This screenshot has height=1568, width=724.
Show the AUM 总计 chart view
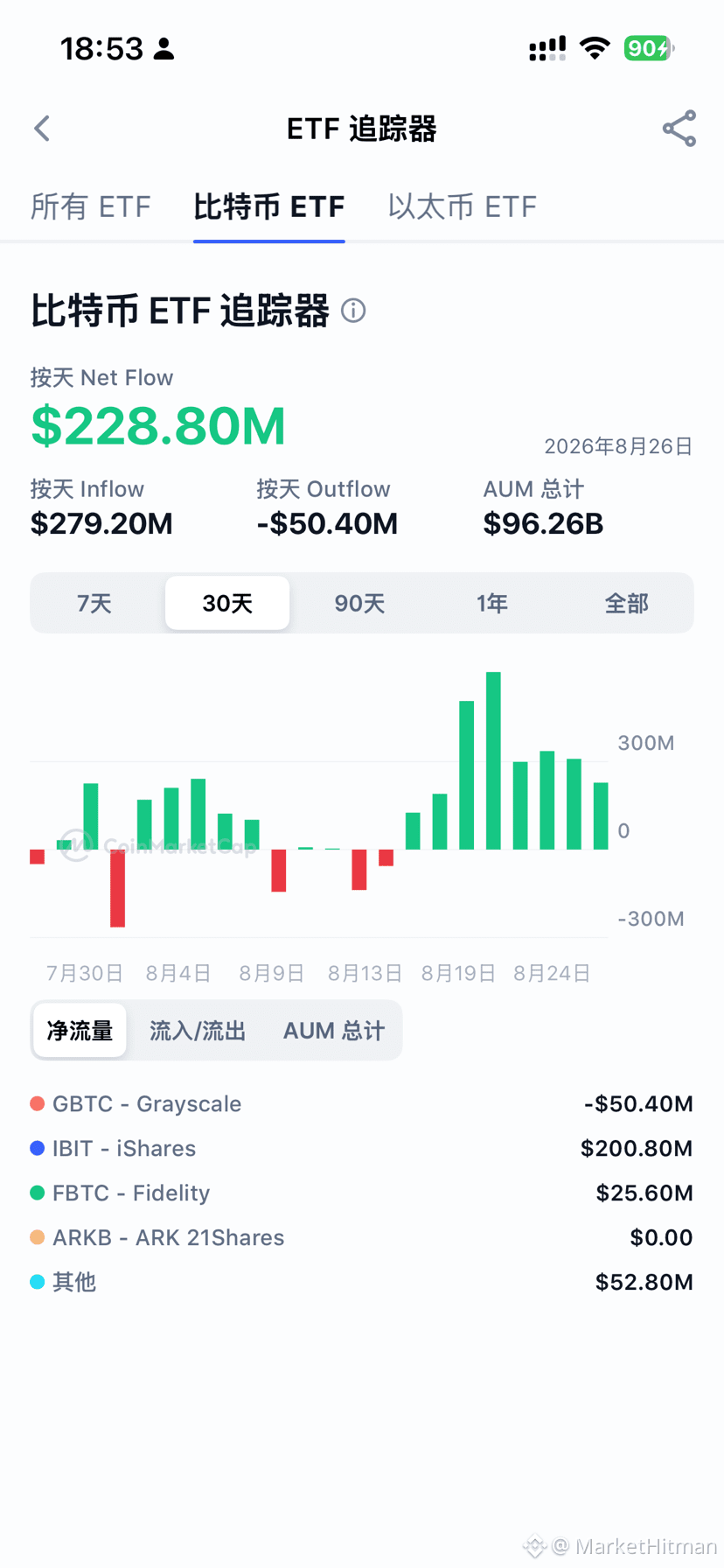pyautogui.click(x=333, y=1031)
